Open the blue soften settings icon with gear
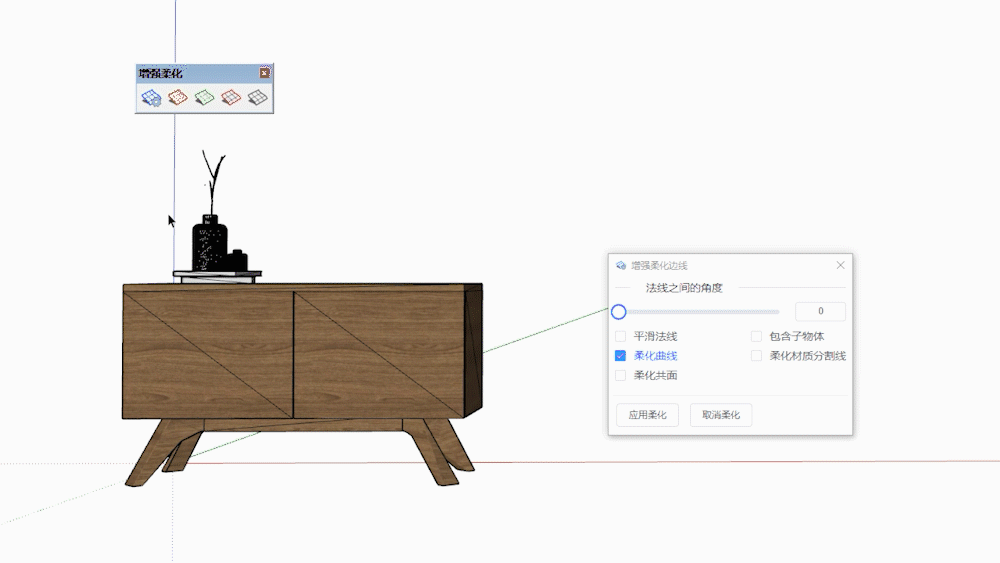Screen dimensions: 1000x563 (151, 97)
